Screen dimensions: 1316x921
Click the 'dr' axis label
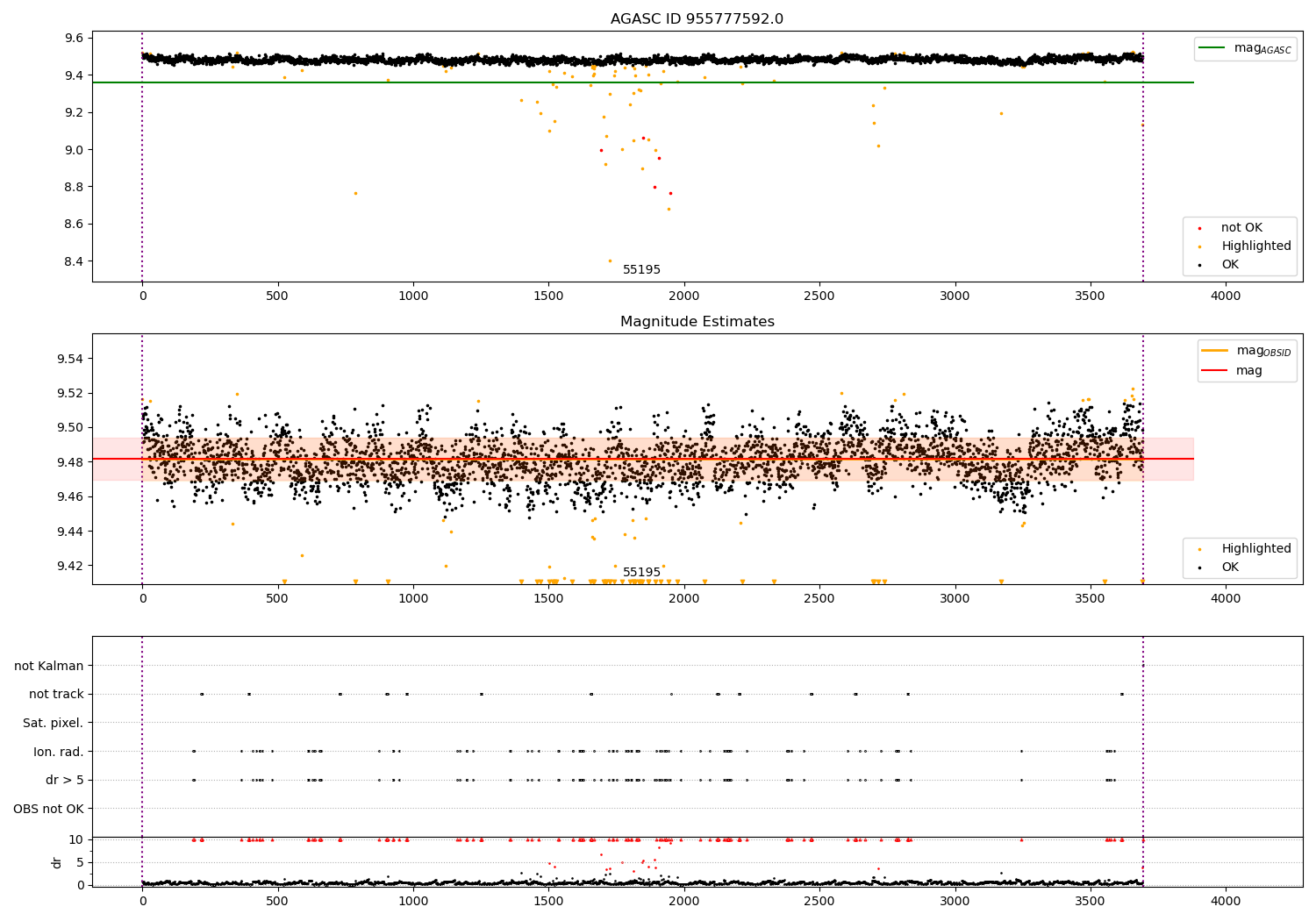pos(57,862)
